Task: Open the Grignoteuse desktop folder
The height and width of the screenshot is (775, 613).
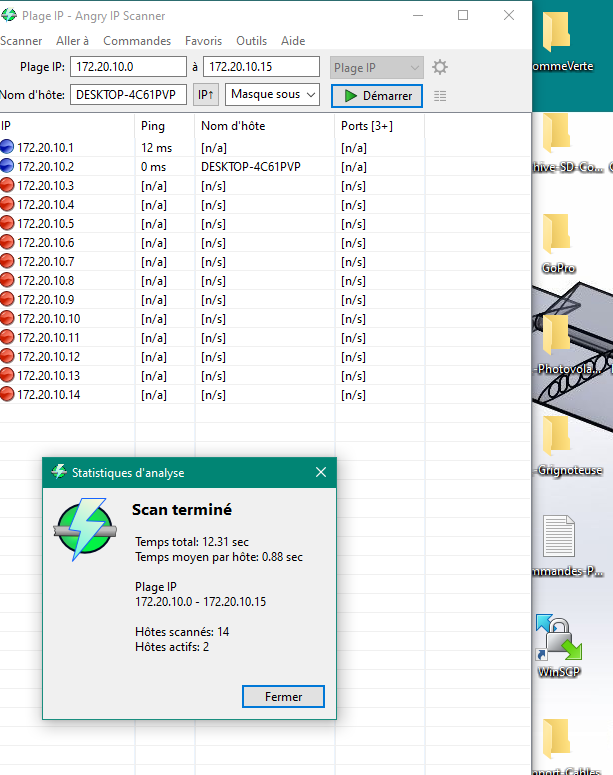Action: (x=569, y=445)
